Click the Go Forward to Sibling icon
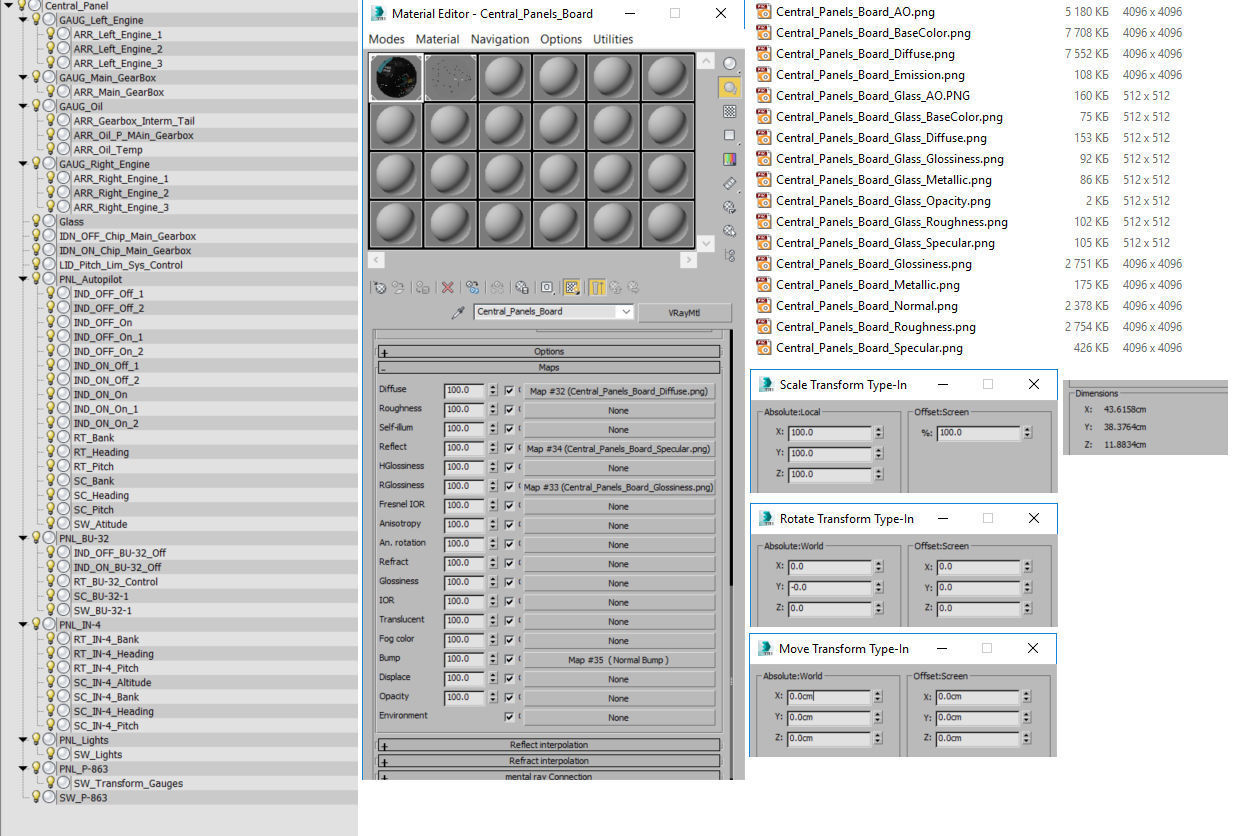This screenshot has height=836, width=1249. point(633,288)
